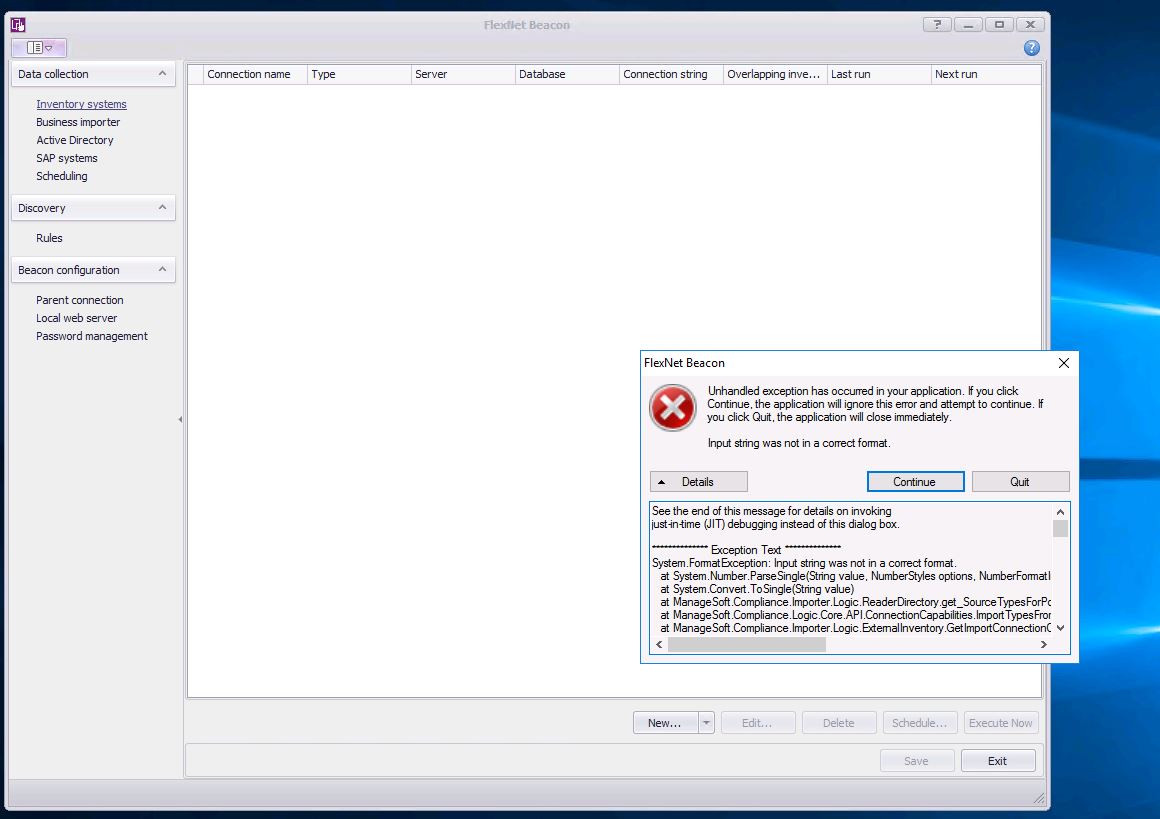
Task: Sort by Connection name column
Action: [x=255, y=74]
